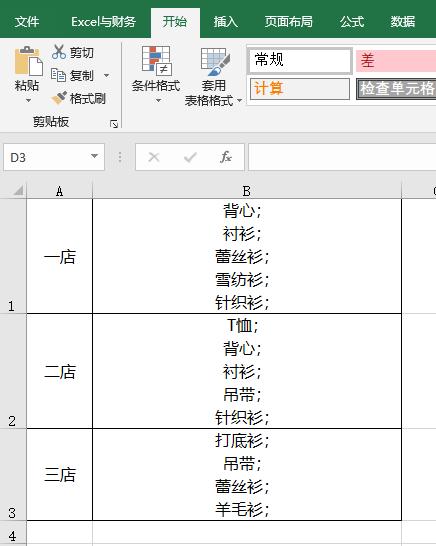Screen dimensions: 436x546
Task: Expand the Copy options arrow
Action: click(x=107, y=75)
